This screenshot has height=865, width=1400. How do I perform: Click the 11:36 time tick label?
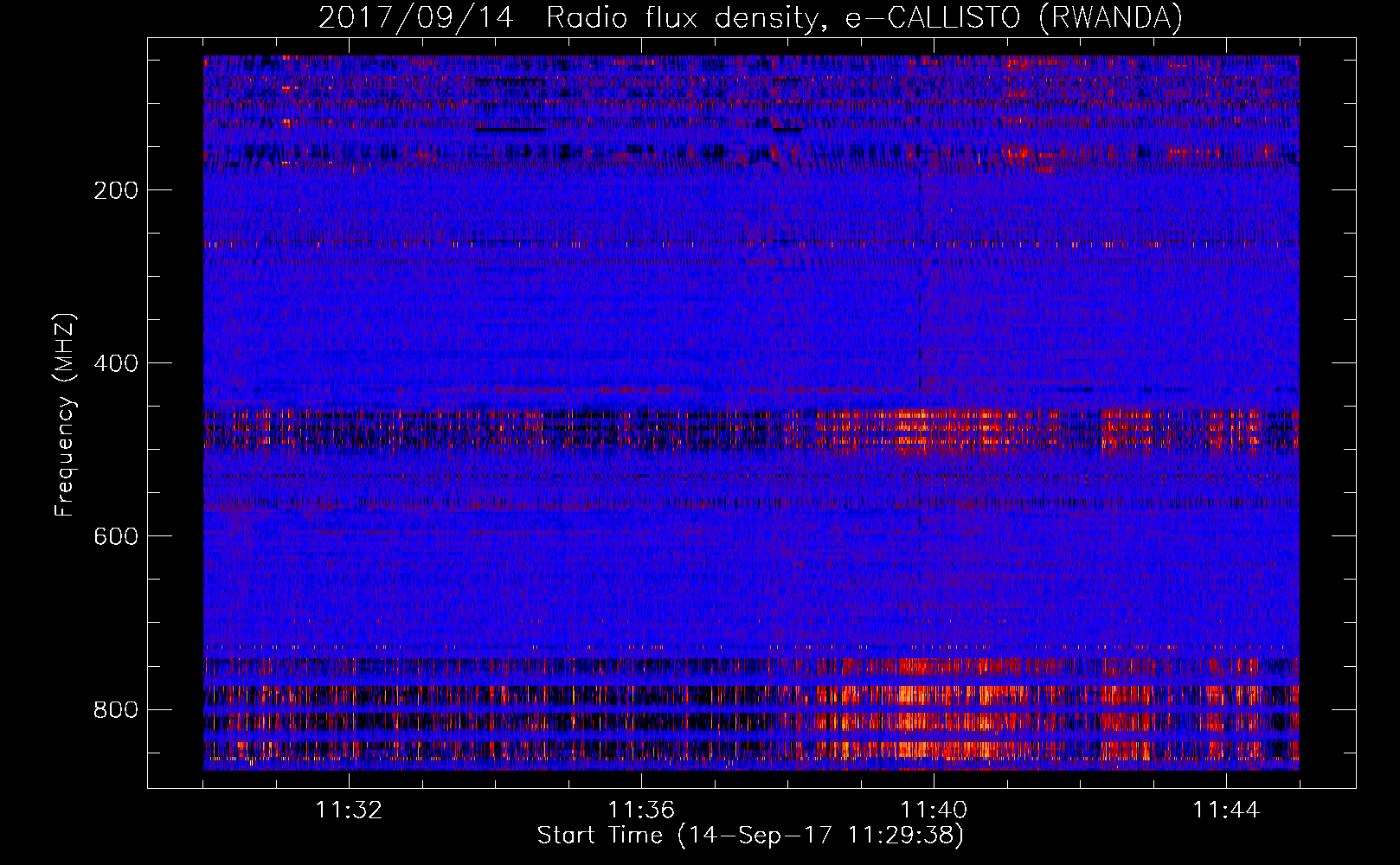(641, 811)
